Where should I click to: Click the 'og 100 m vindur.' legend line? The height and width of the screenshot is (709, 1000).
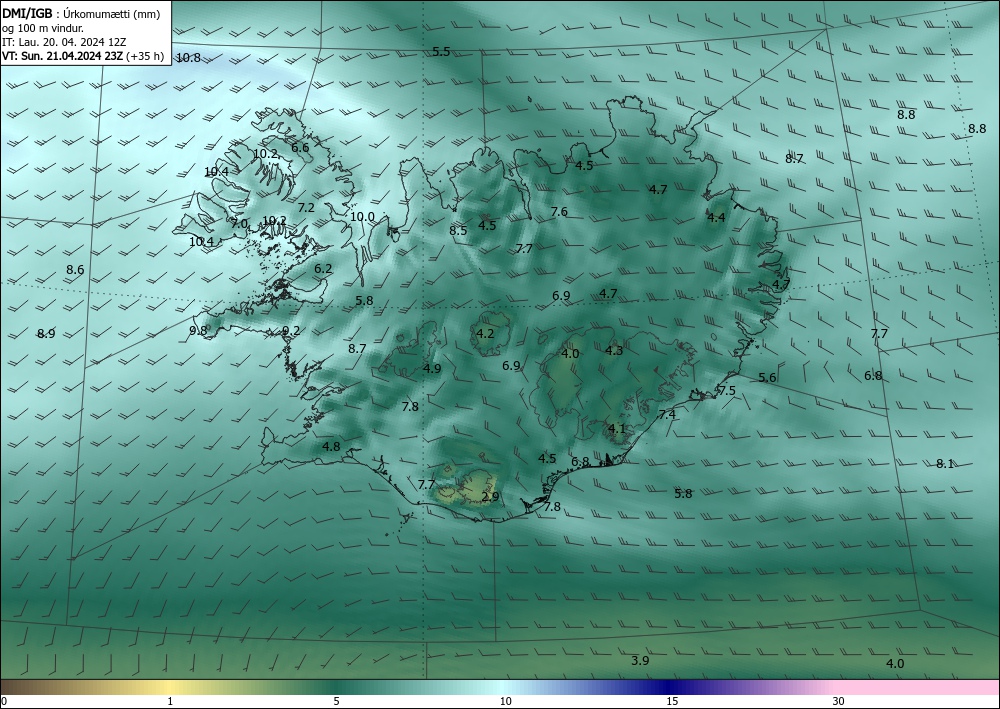pyautogui.click(x=43, y=28)
